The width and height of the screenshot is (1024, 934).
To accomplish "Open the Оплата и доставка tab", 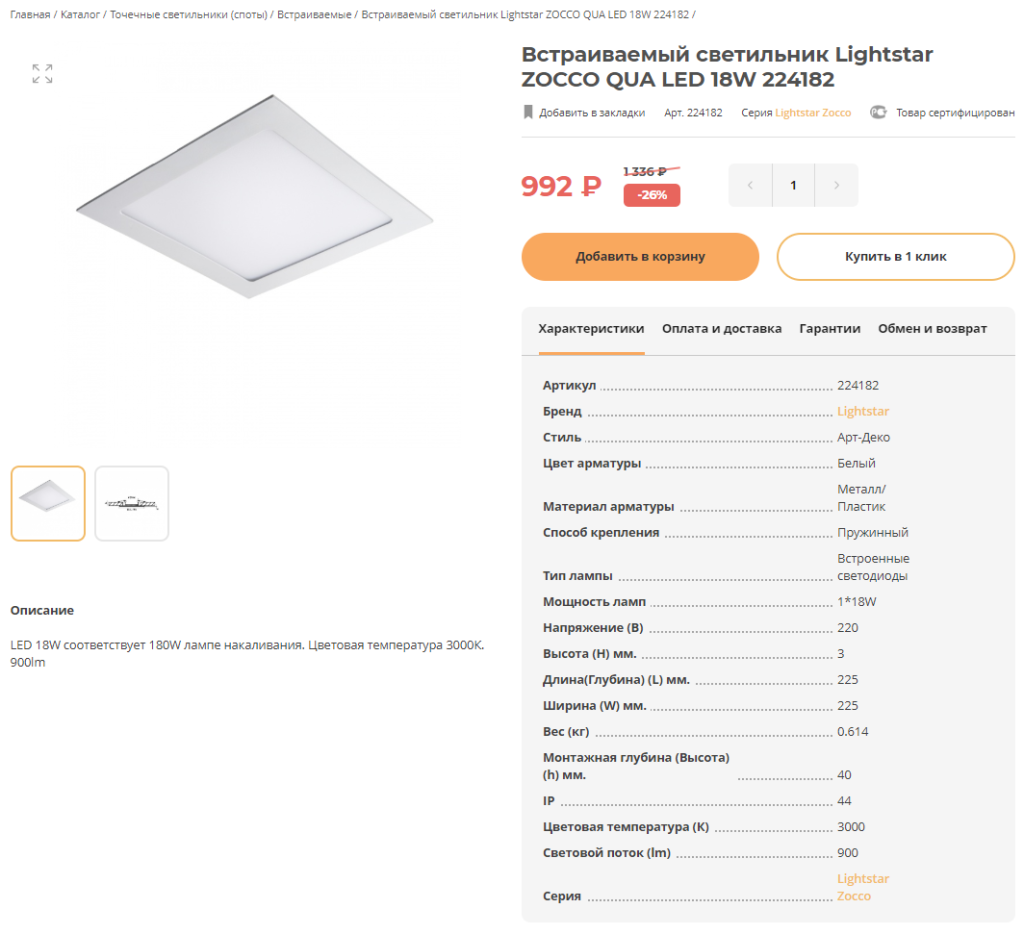I will click(722, 329).
